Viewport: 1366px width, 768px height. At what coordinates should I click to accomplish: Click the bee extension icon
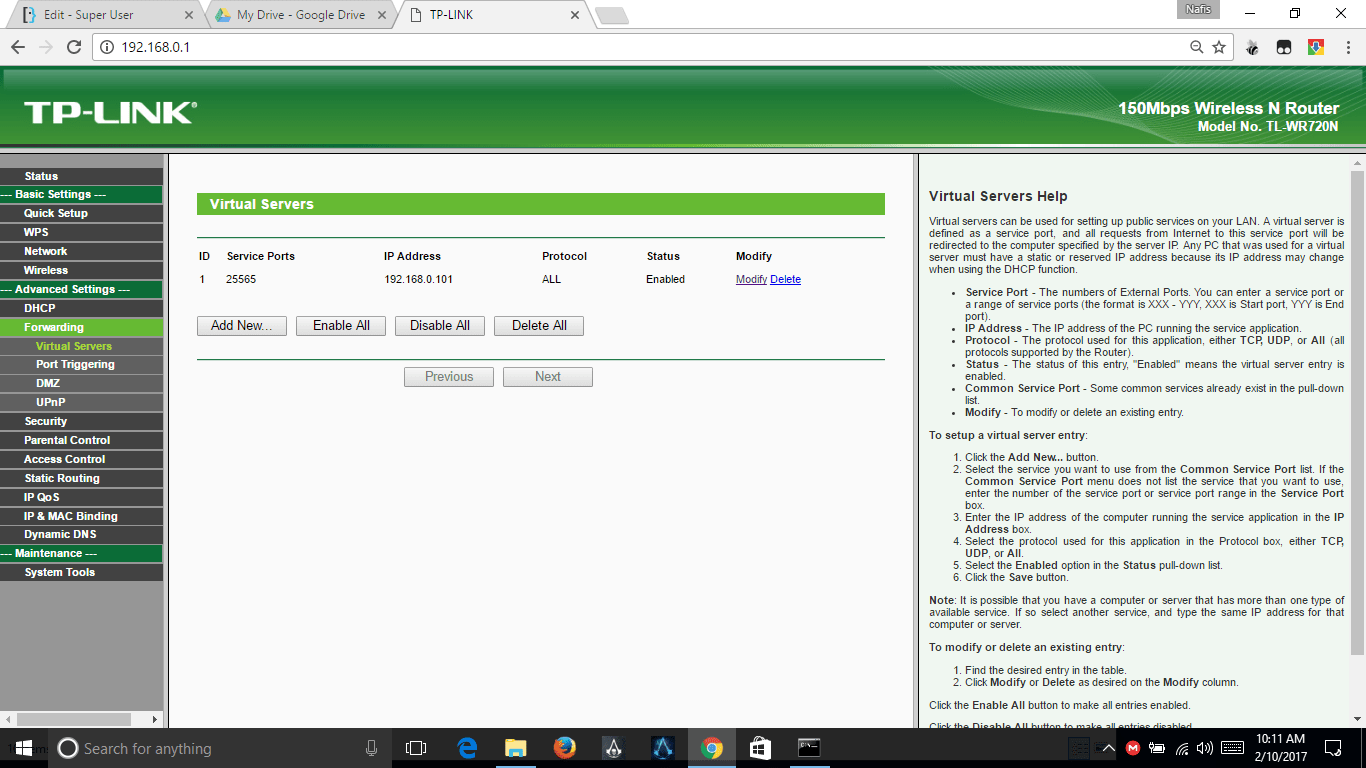[1252, 47]
